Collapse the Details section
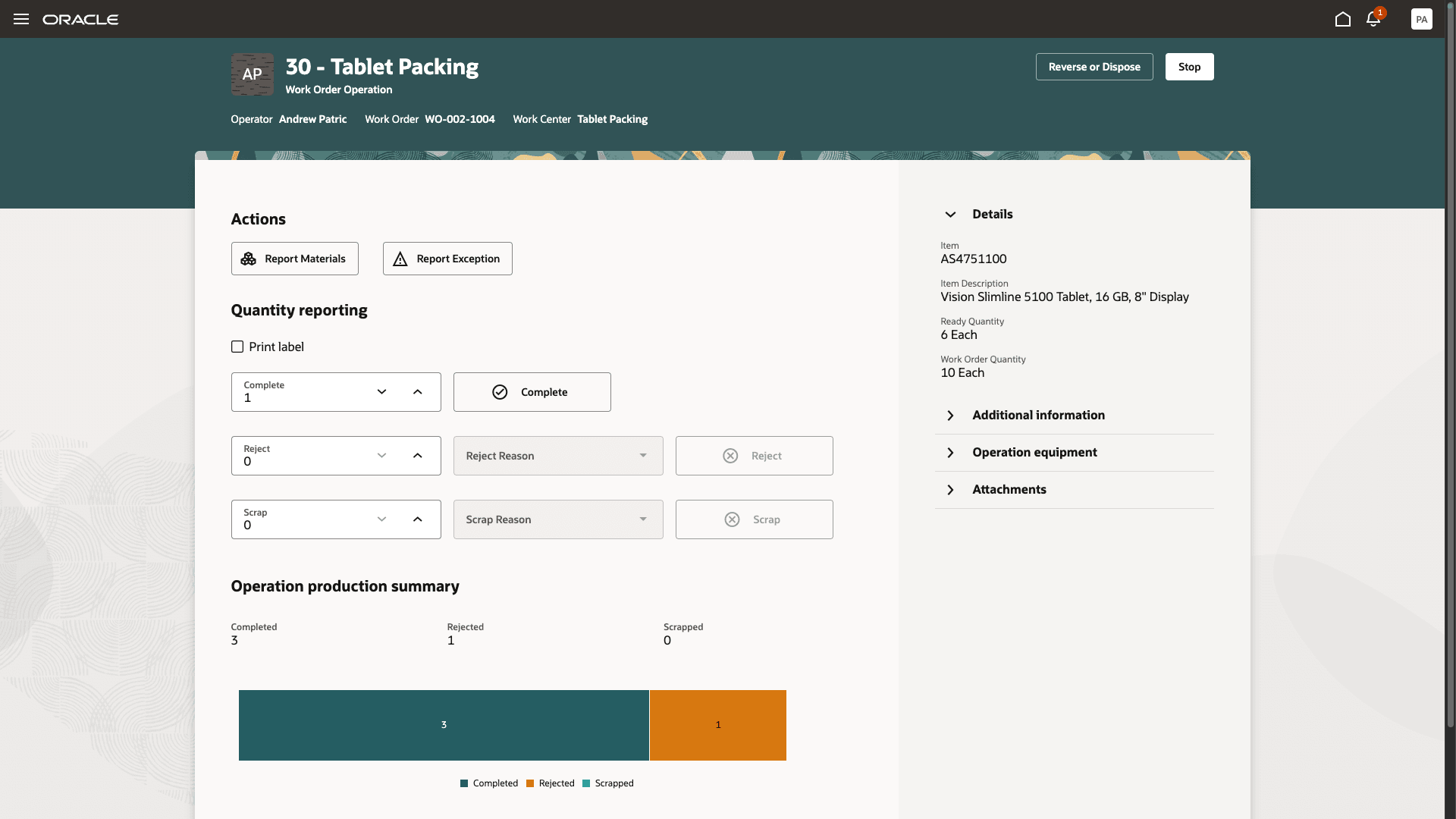This screenshot has height=819, width=1456. click(950, 215)
